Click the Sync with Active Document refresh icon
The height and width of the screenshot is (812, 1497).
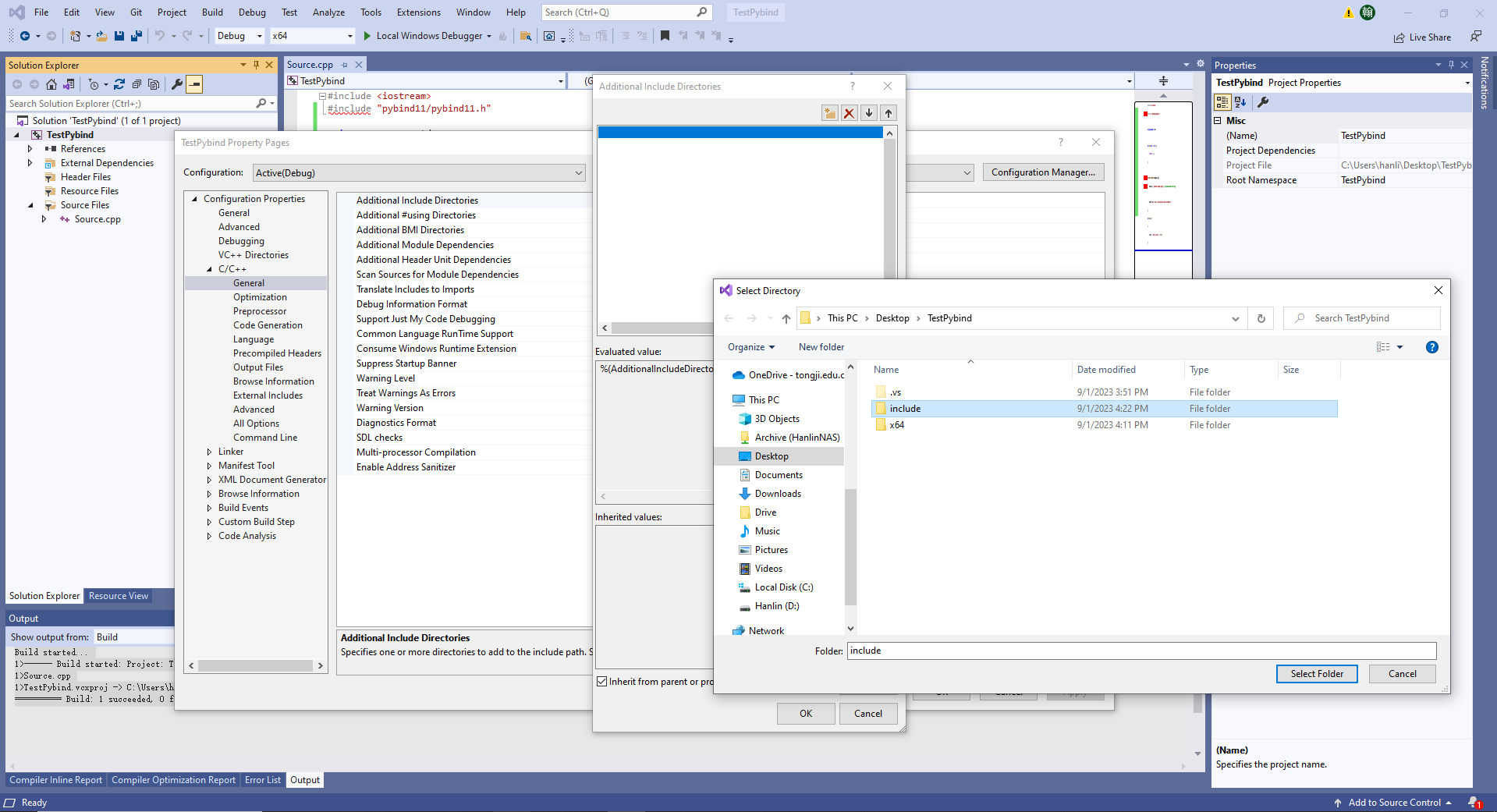click(x=119, y=84)
